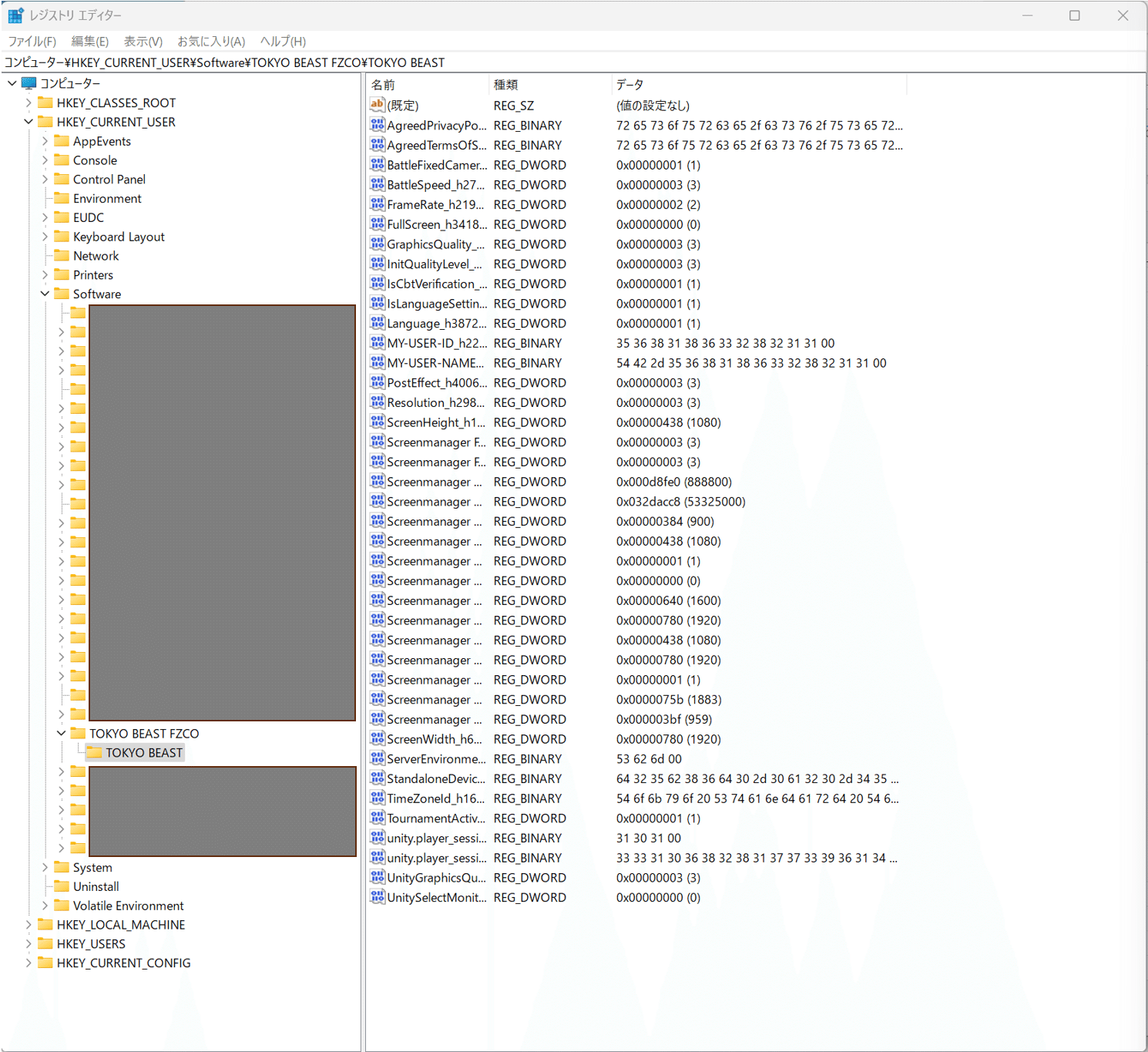
Task: Click the TOKYO BEAST FZCO folder icon
Action: tap(78, 733)
